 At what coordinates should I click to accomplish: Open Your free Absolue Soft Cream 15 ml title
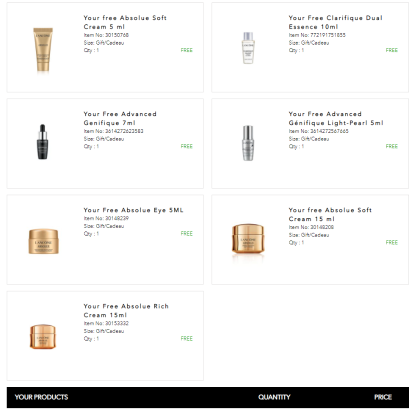coord(330,214)
